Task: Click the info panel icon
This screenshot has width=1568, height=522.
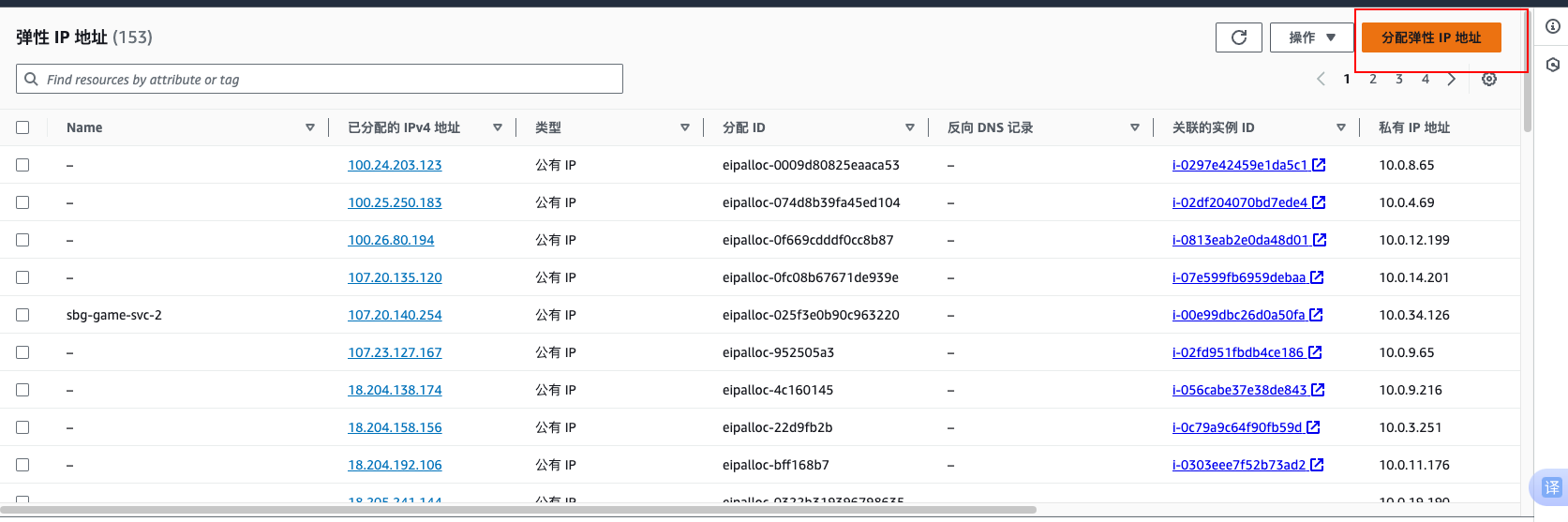Action: 1553,26
